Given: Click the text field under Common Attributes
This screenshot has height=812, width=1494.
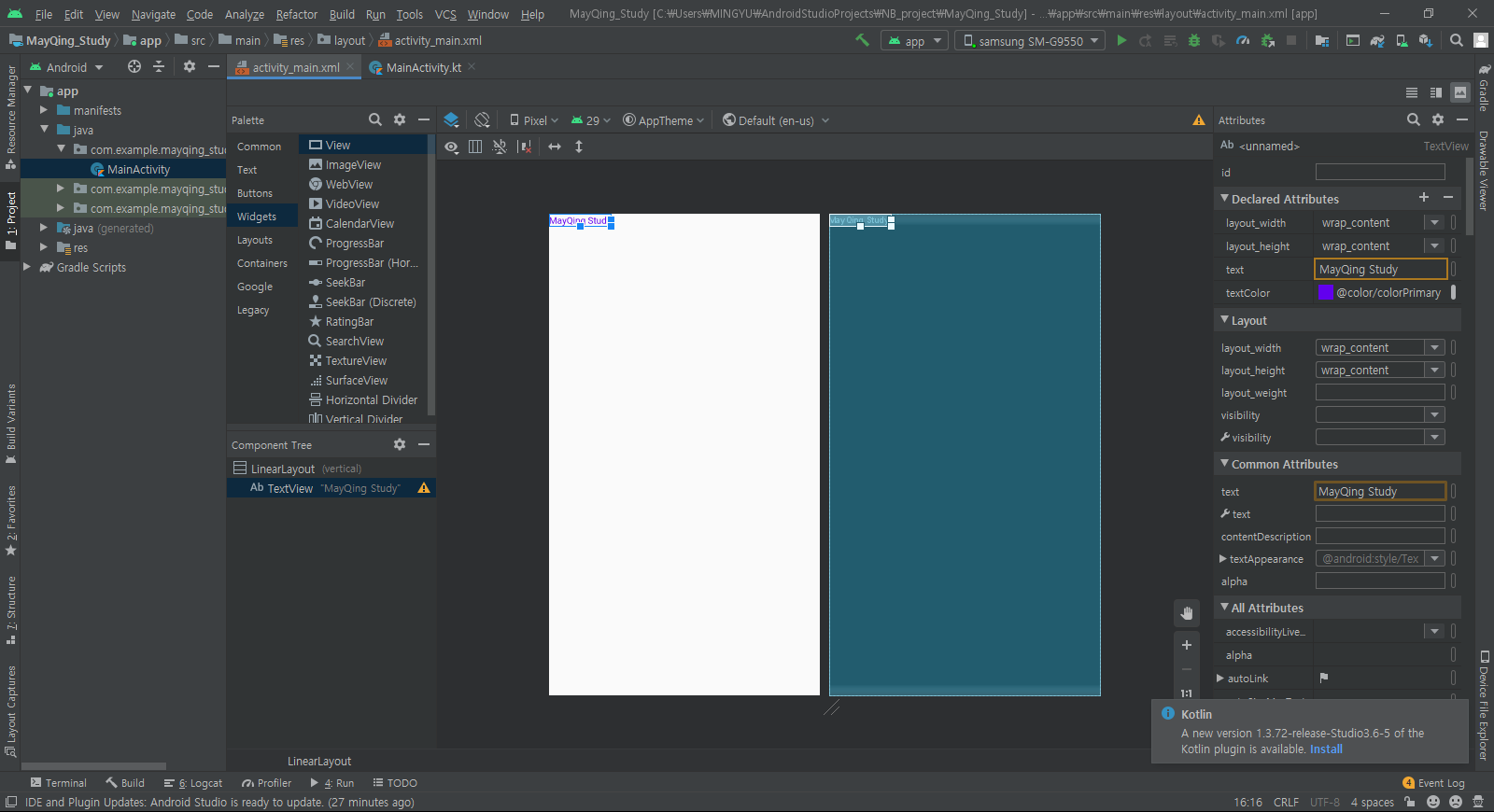Looking at the screenshot, I should 1380,491.
